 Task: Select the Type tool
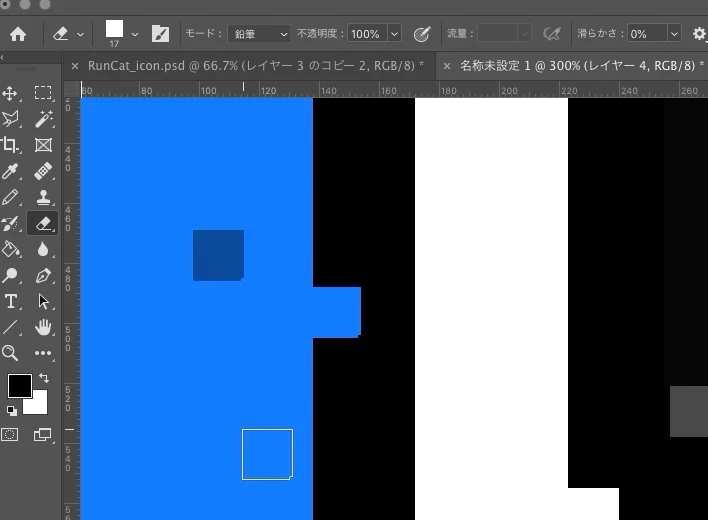pos(11,301)
